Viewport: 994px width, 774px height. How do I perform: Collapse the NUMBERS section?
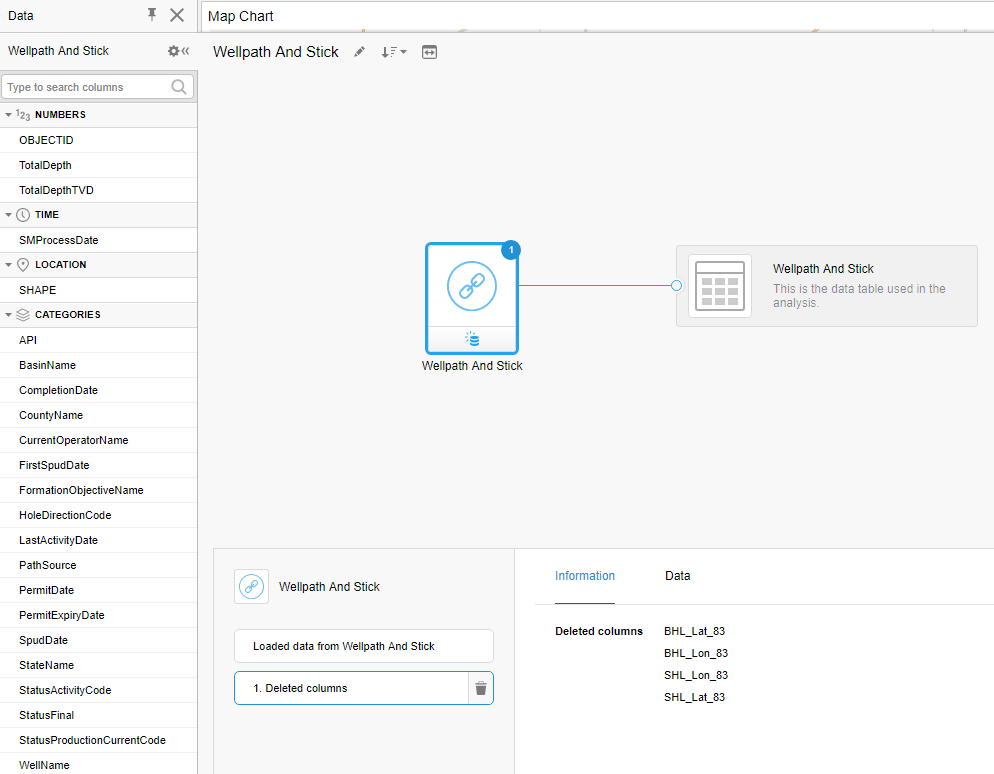click(9, 114)
